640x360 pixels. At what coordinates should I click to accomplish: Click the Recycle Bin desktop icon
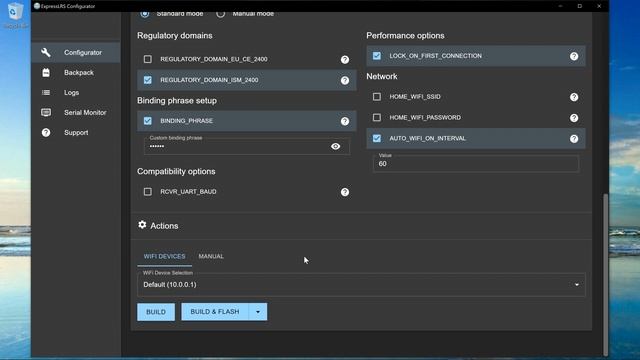15,16
